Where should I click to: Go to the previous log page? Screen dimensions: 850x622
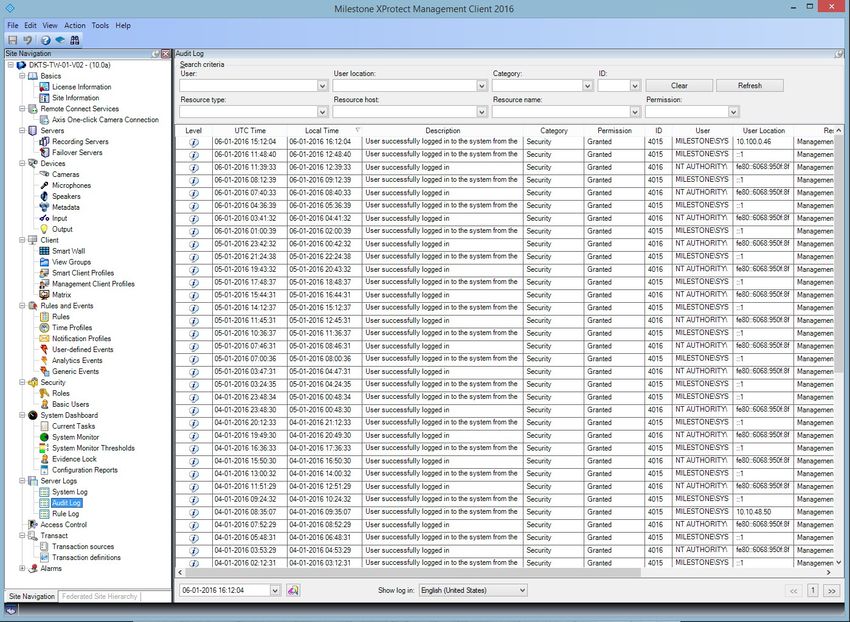[x=794, y=591]
